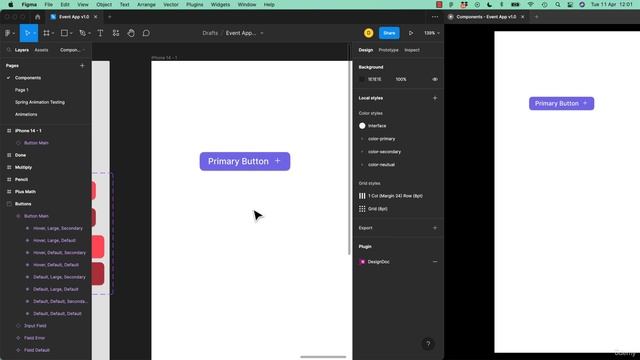Open the Move tool options dropdown
The width and height of the screenshot is (640, 360).
[x=34, y=33]
